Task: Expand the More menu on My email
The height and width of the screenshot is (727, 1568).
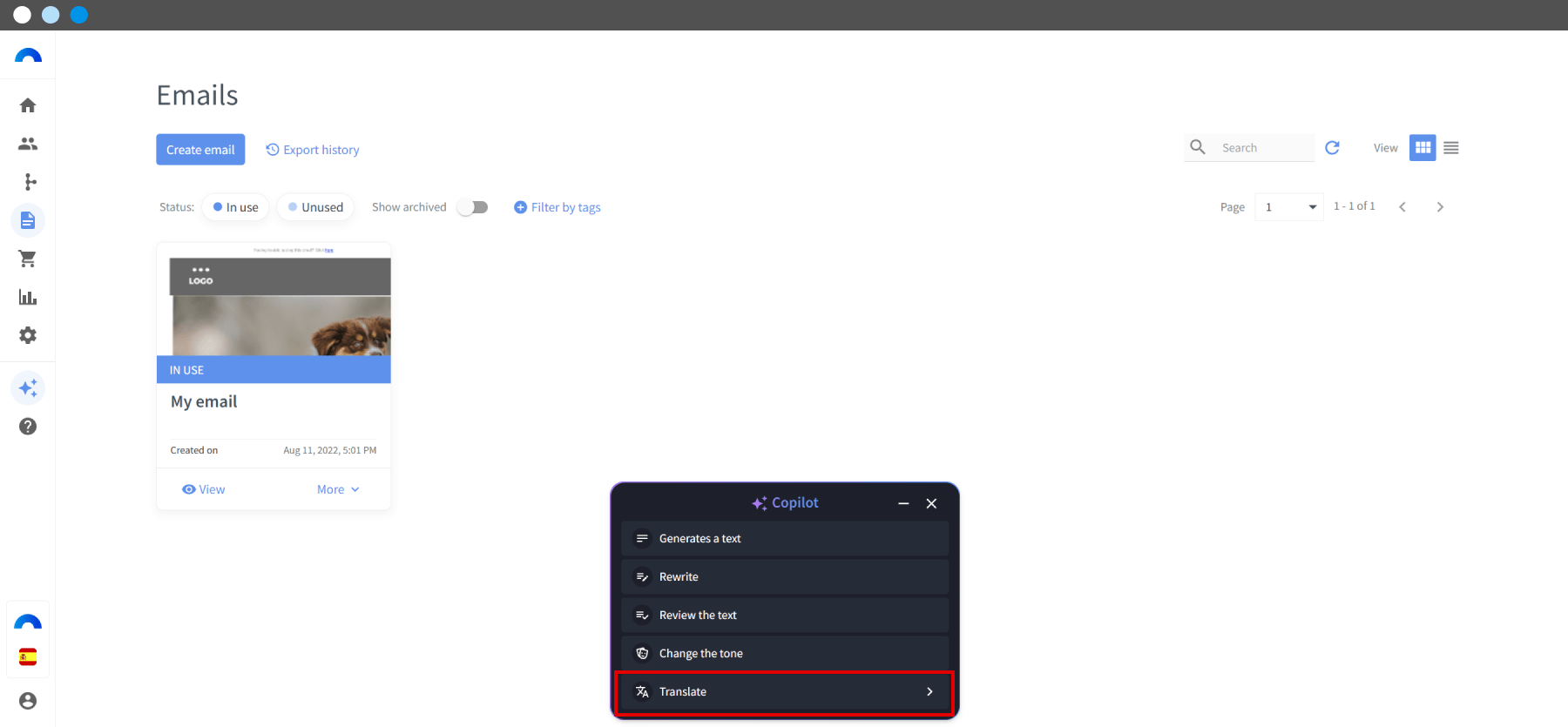Action: pyautogui.click(x=338, y=489)
